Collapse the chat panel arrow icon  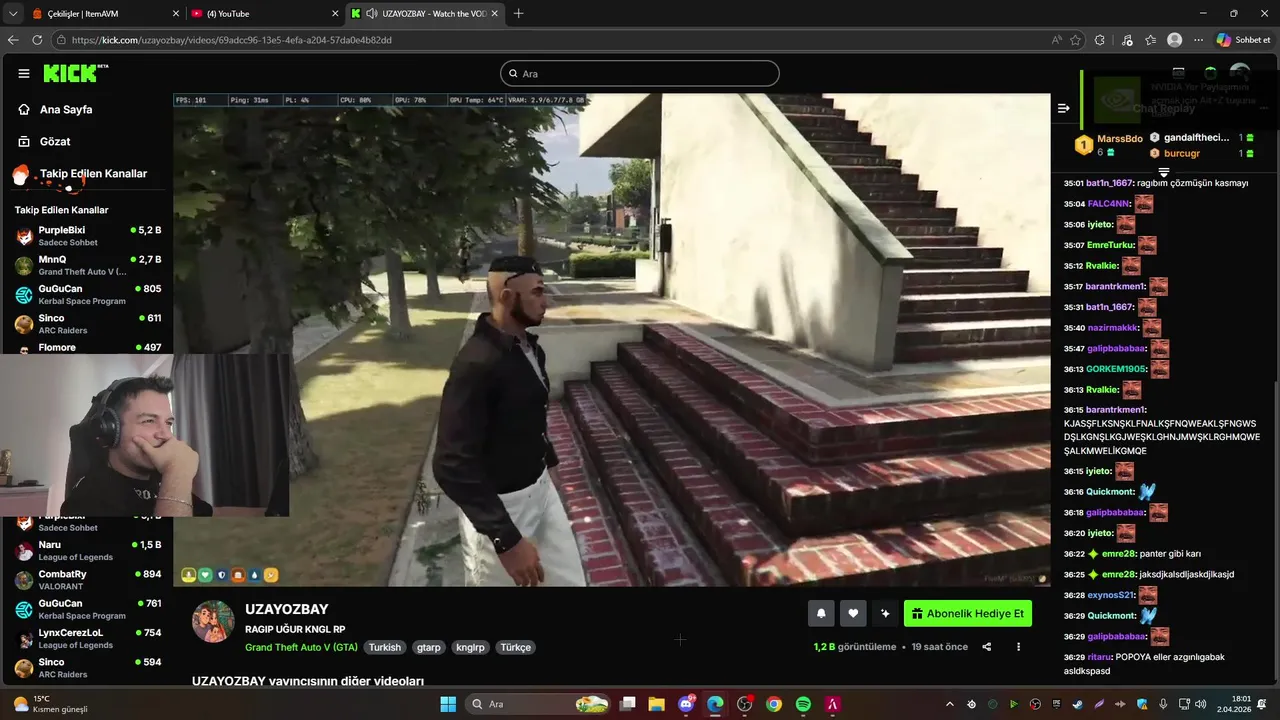[x=1064, y=108]
